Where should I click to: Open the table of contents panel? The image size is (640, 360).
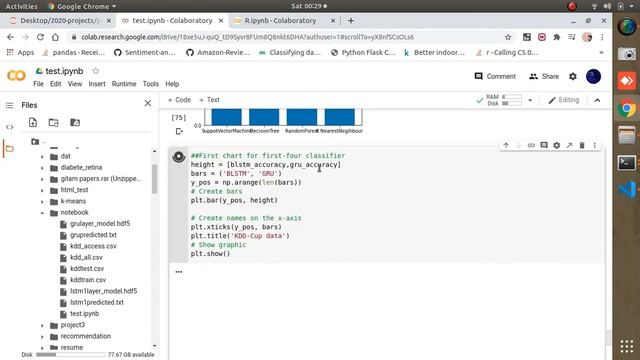[9, 105]
